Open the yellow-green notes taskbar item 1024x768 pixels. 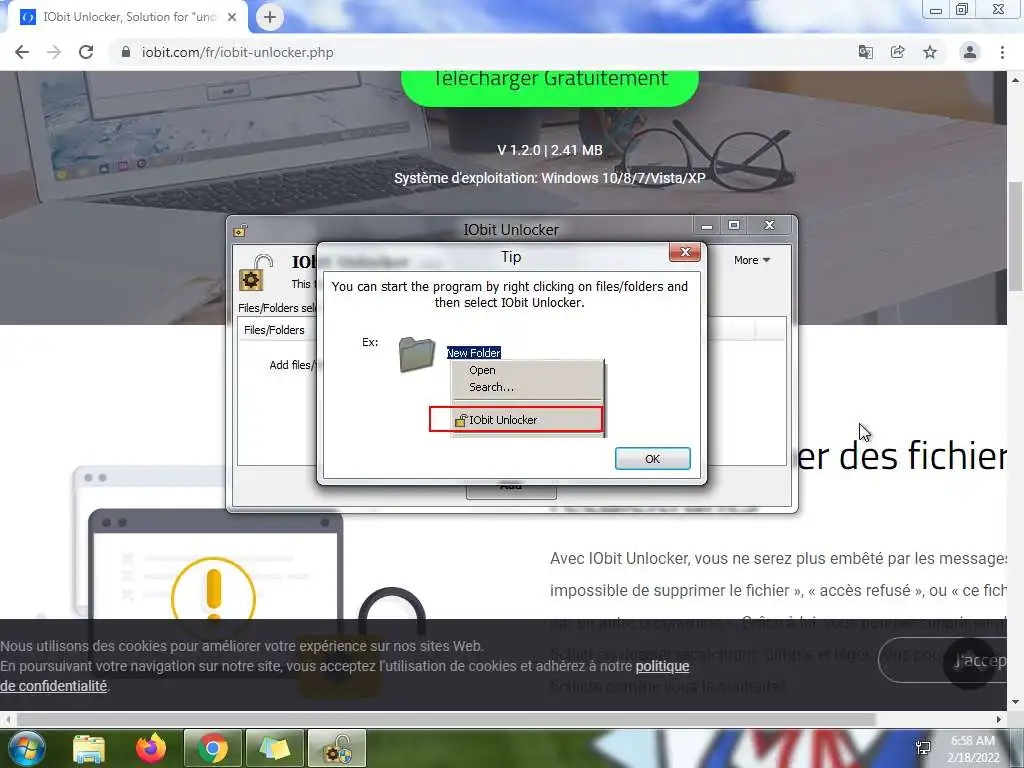(x=274, y=748)
